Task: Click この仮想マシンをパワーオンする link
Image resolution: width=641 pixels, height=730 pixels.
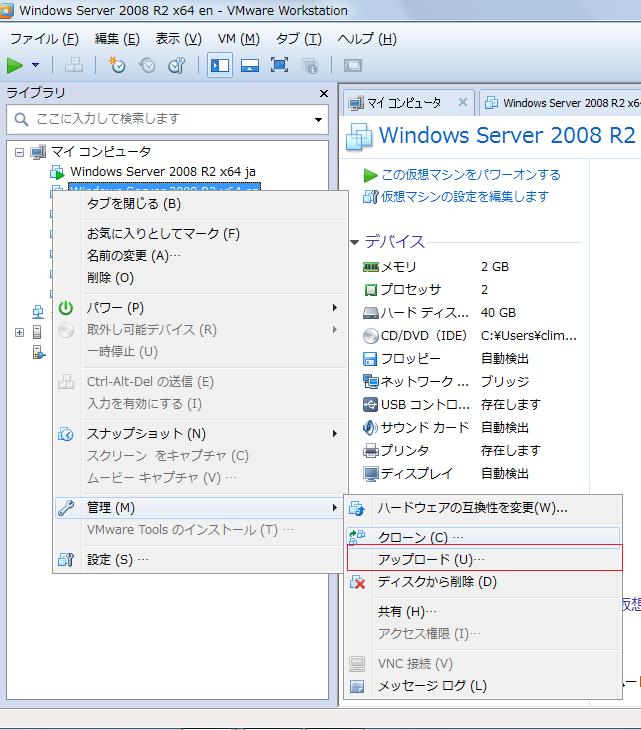Action: click(471, 175)
